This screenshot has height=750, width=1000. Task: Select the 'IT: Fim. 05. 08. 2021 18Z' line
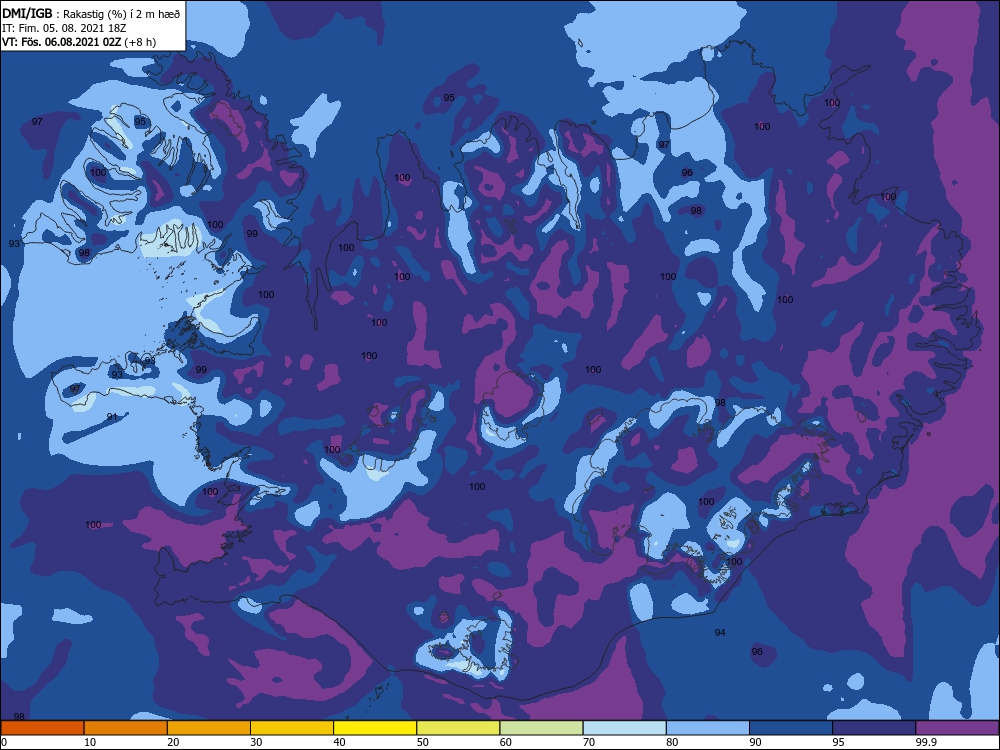pos(64,28)
